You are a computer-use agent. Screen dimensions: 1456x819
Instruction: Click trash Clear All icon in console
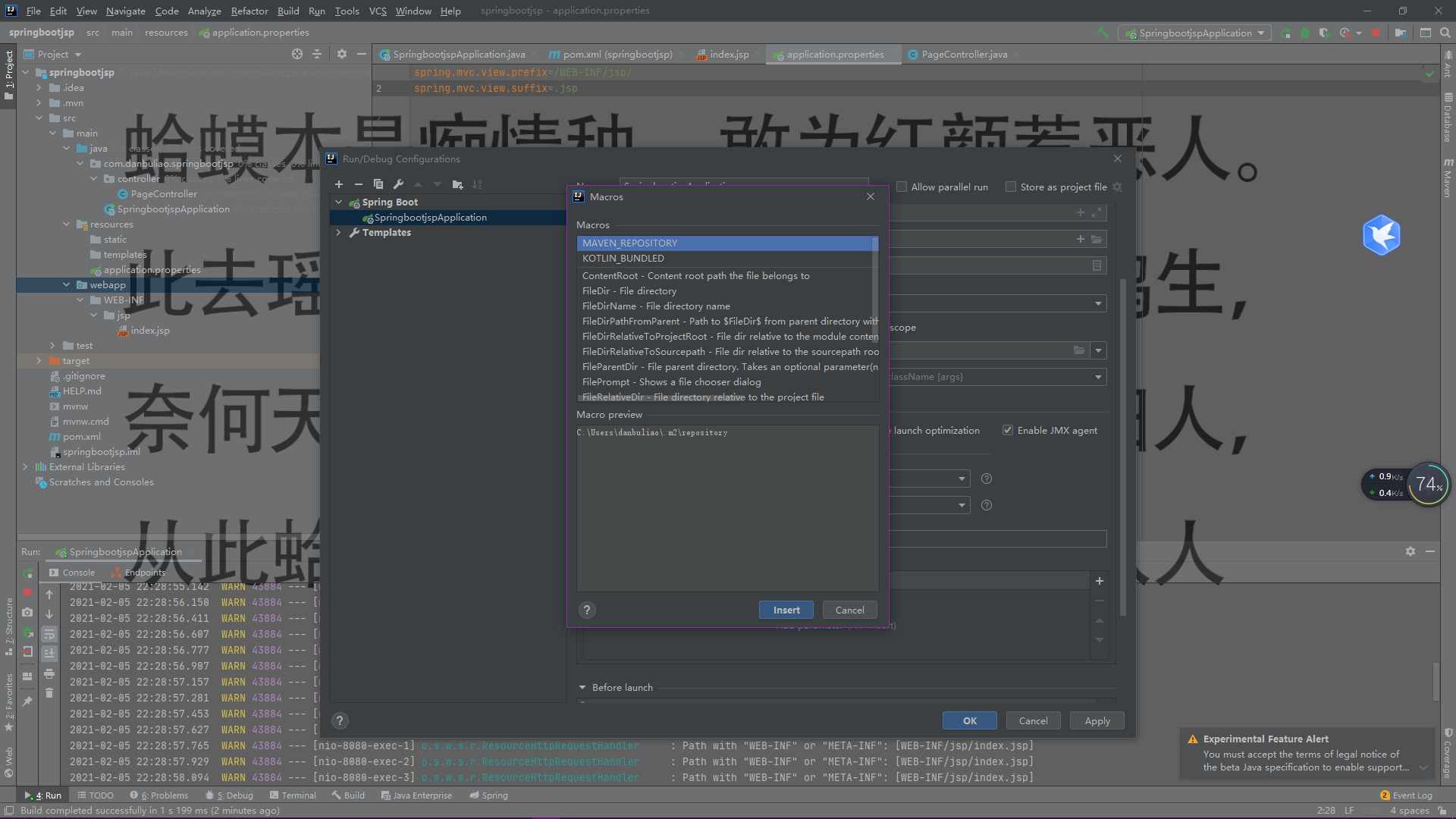[49, 692]
